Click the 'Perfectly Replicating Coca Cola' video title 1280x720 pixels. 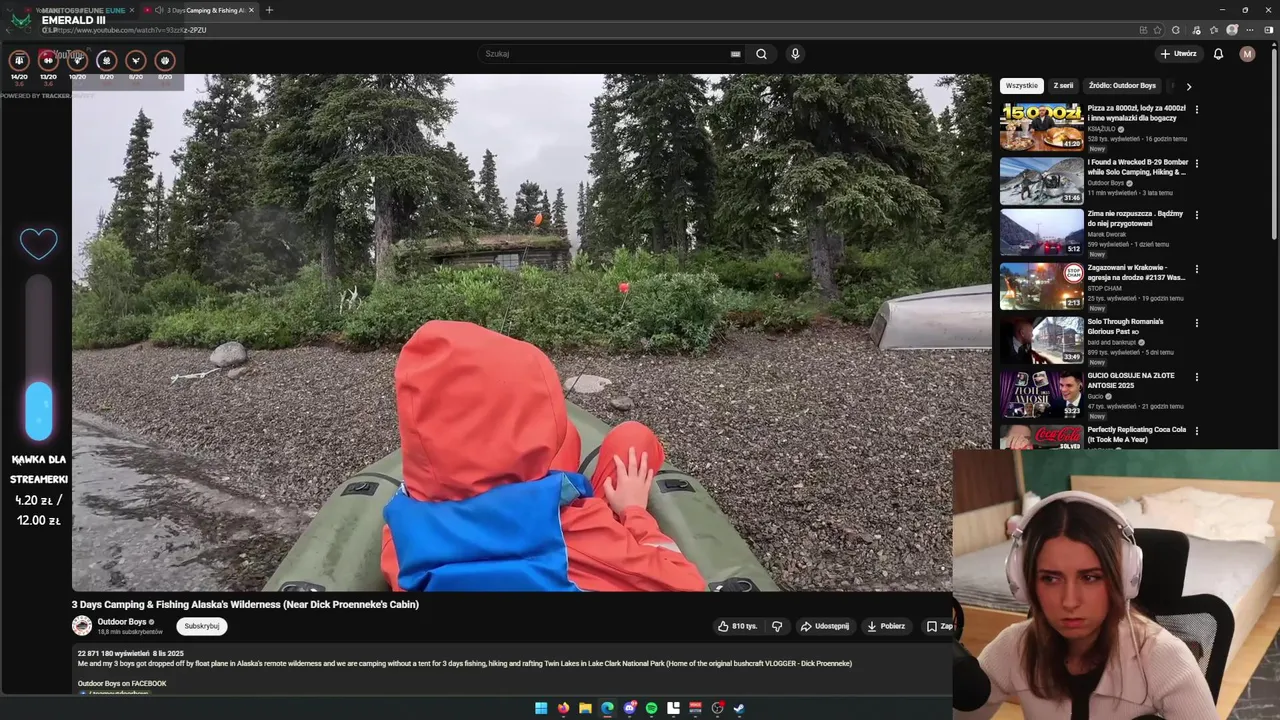[1137, 434]
